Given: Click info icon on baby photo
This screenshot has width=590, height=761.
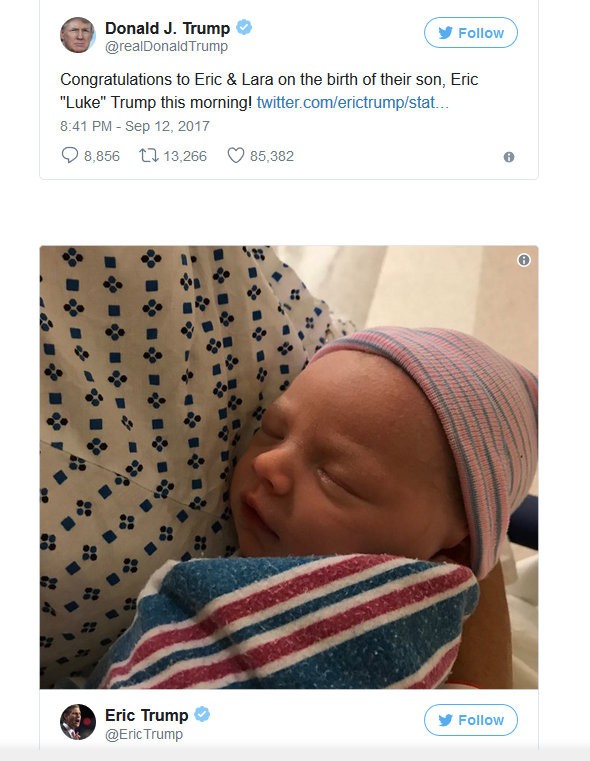Looking at the screenshot, I should click(524, 260).
